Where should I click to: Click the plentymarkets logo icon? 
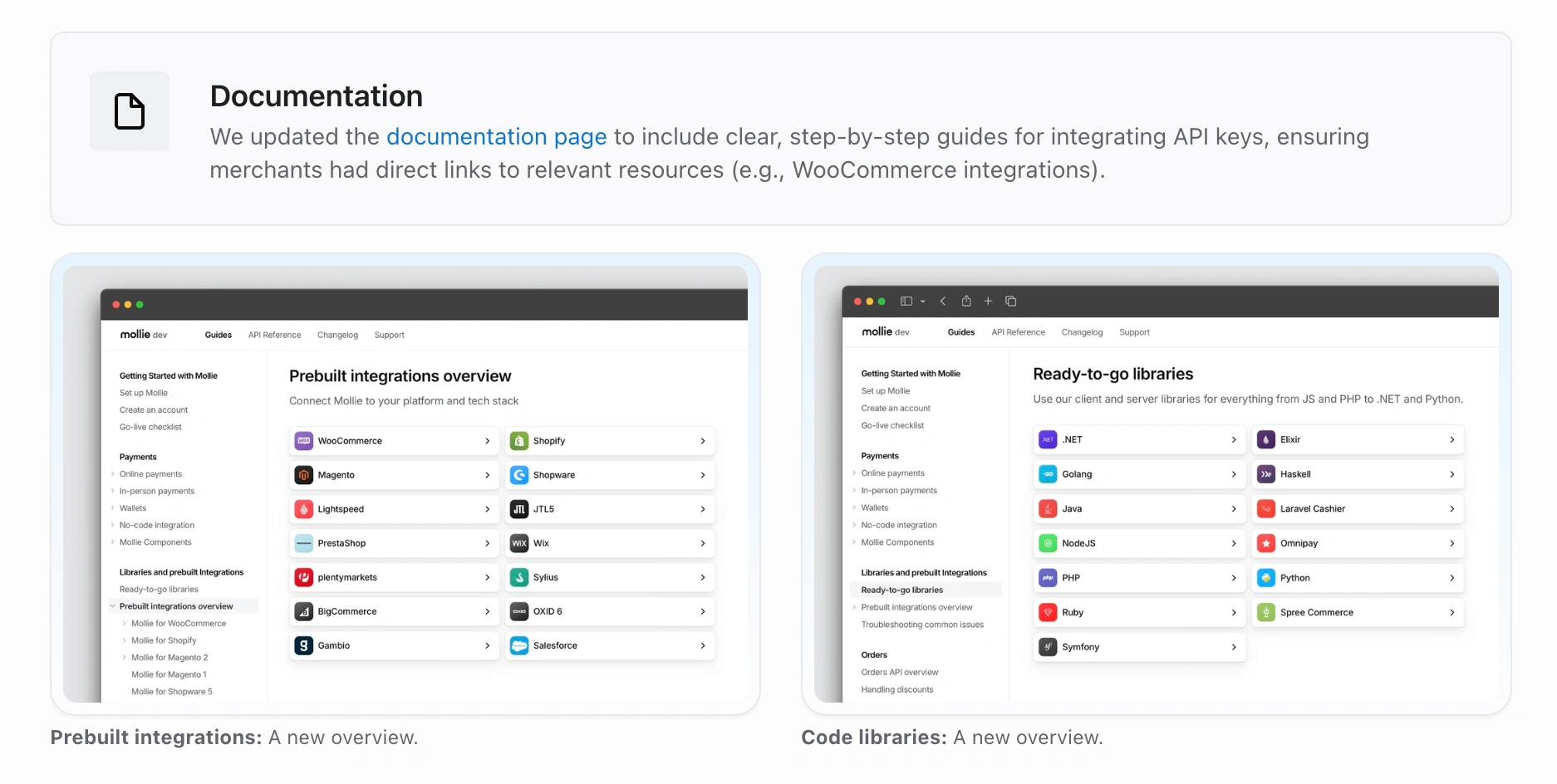[304, 577]
